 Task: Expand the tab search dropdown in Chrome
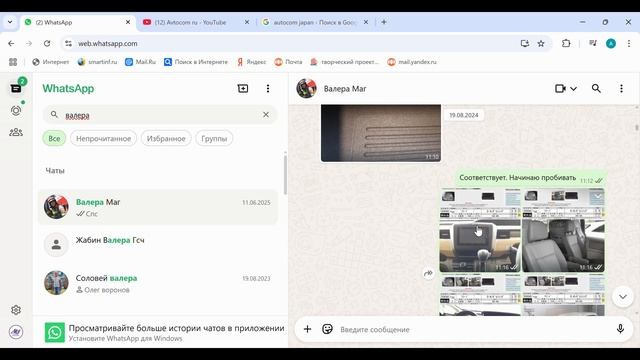[x=10, y=22]
